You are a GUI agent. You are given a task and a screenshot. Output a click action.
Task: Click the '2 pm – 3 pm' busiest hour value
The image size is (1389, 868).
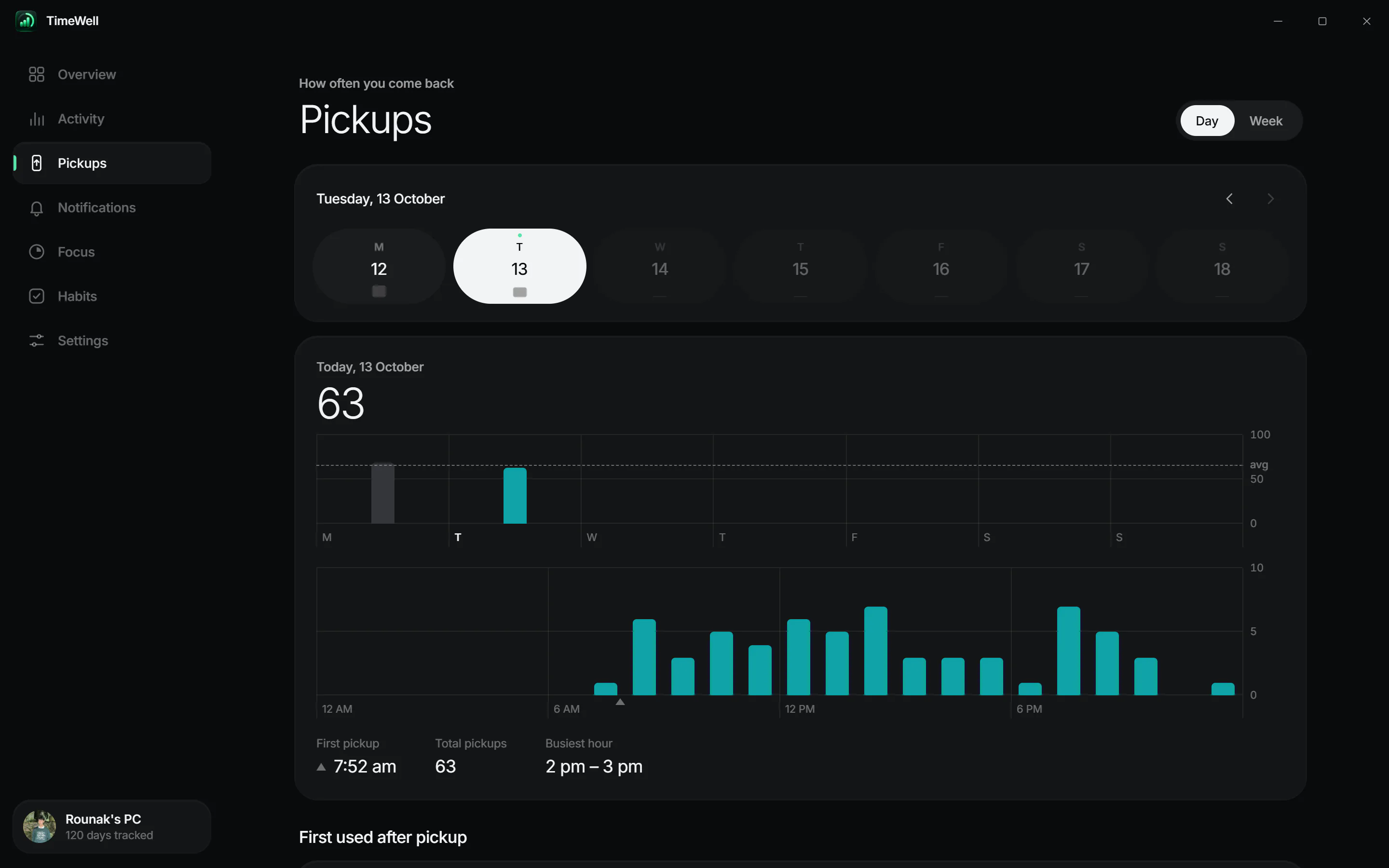point(594,767)
